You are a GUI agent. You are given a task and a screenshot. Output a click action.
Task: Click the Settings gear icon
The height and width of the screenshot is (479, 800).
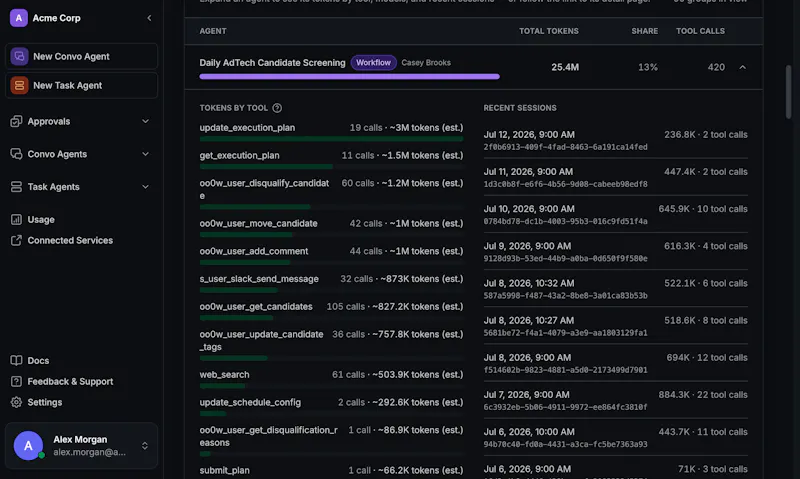[16, 402]
